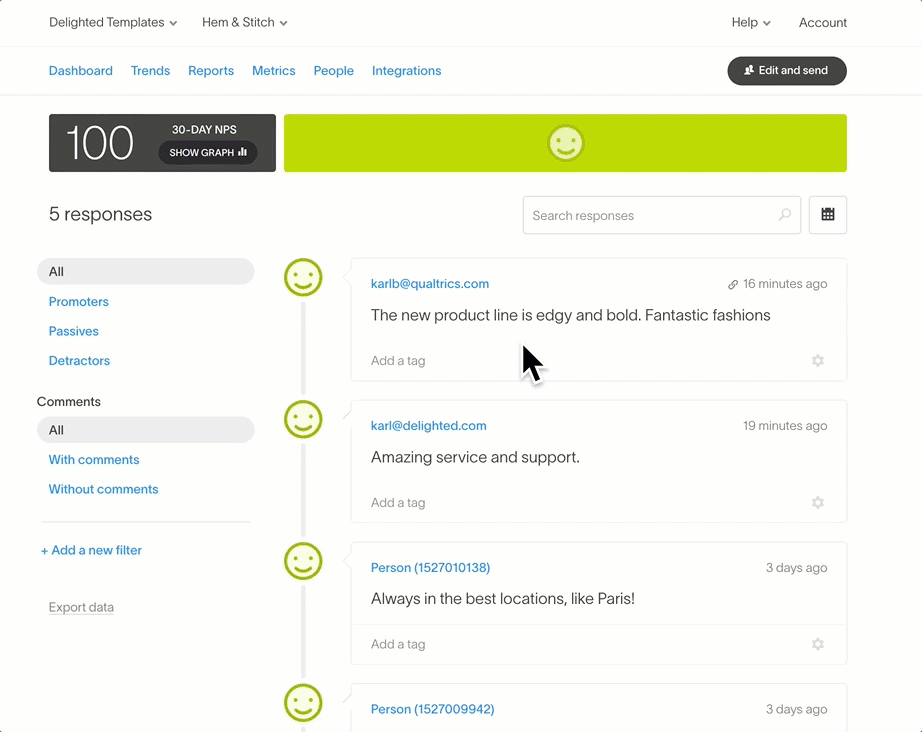The width and height of the screenshot is (922, 732).
Task: Click into the Search responses field
Action: point(650,215)
